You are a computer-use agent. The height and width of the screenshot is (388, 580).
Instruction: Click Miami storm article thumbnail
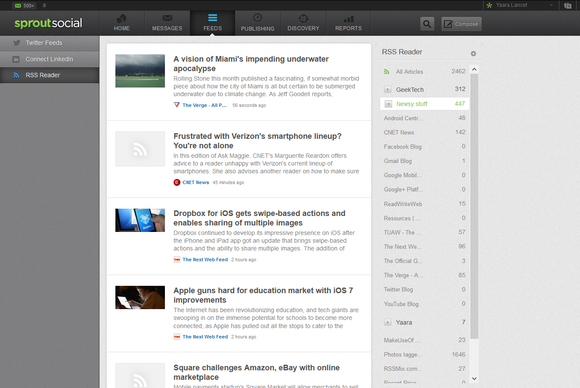point(140,71)
